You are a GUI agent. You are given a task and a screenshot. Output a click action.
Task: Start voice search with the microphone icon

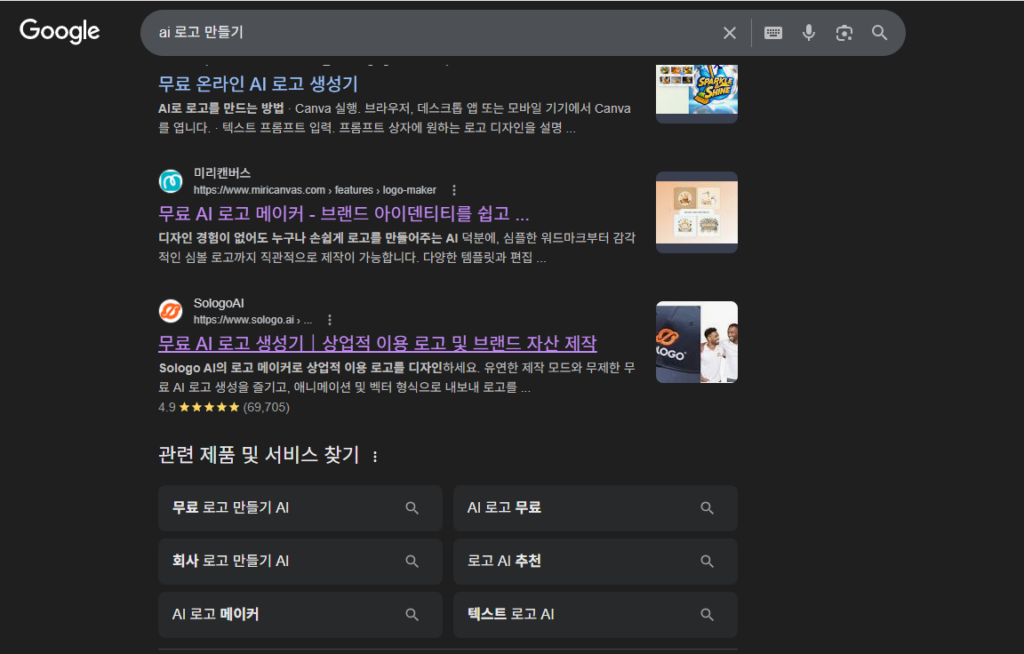click(x=808, y=33)
